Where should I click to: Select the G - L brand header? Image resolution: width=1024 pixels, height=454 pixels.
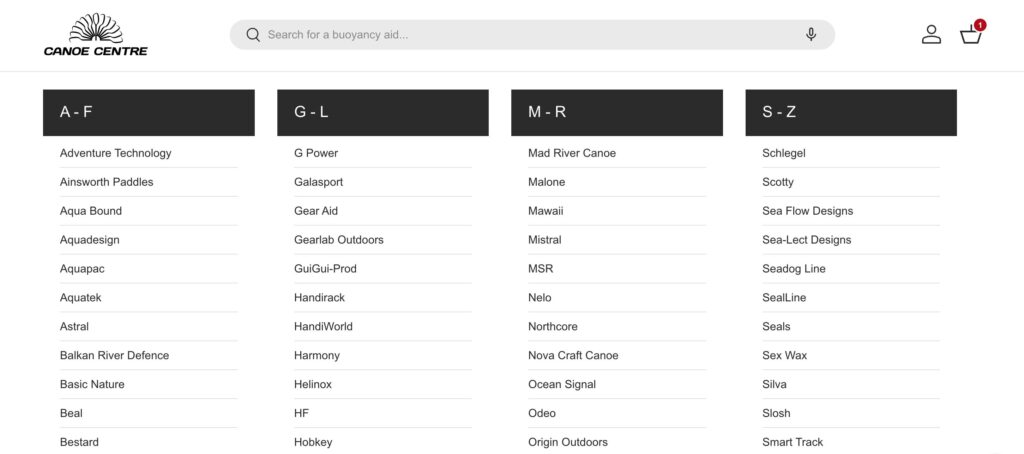click(x=382, y=112)
